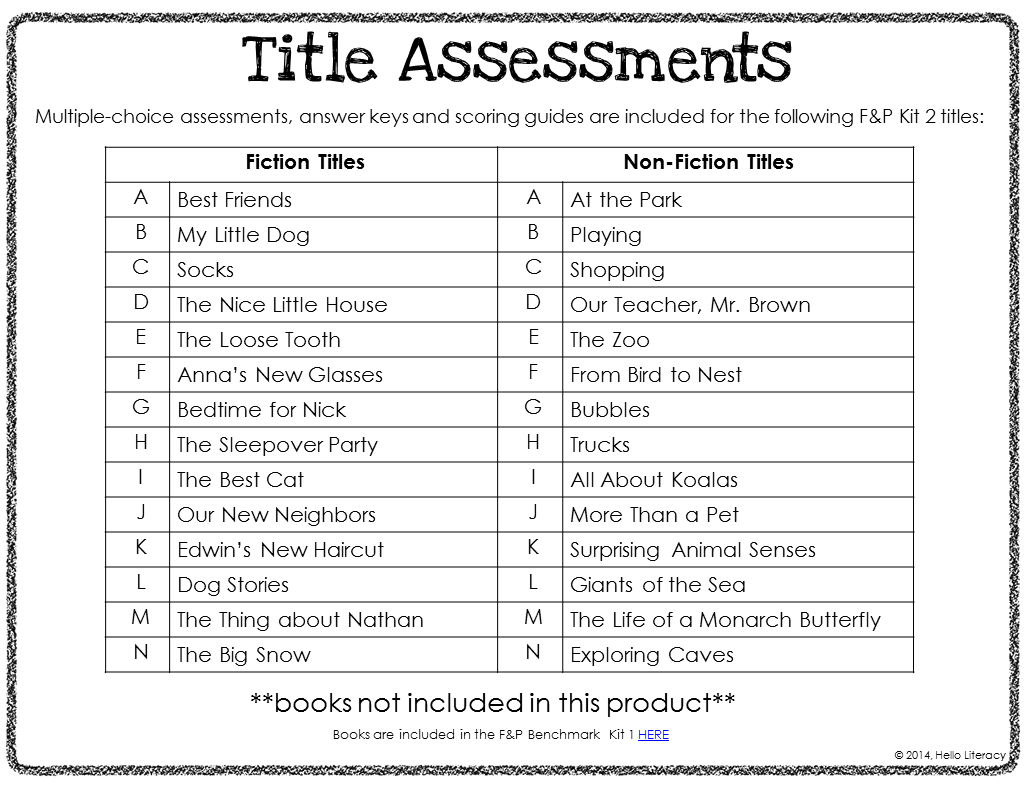
Task: Select Edwin's New Haircut title
Action: click(280, 550)
